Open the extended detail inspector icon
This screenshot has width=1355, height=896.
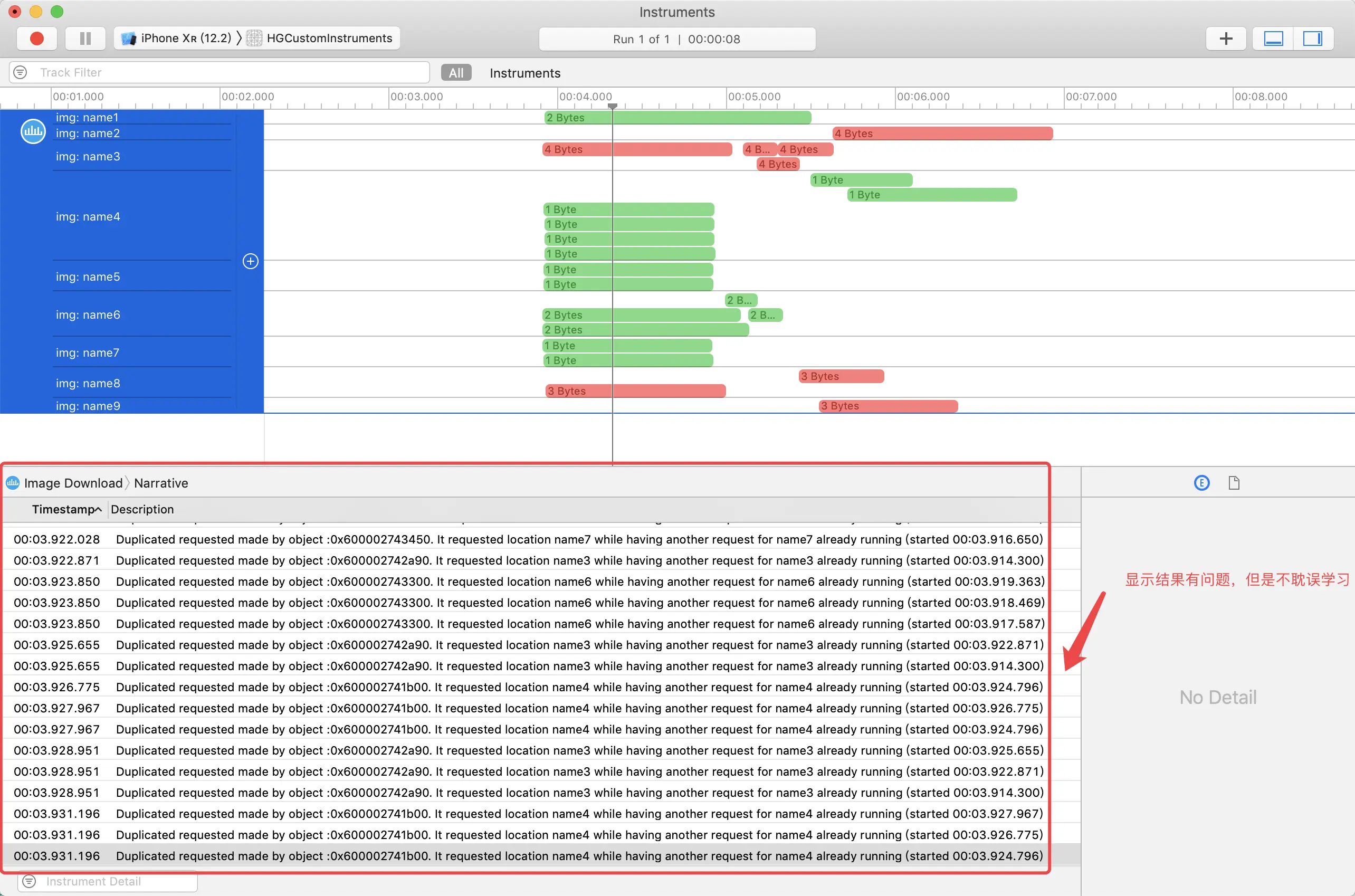coord(1201,483)
